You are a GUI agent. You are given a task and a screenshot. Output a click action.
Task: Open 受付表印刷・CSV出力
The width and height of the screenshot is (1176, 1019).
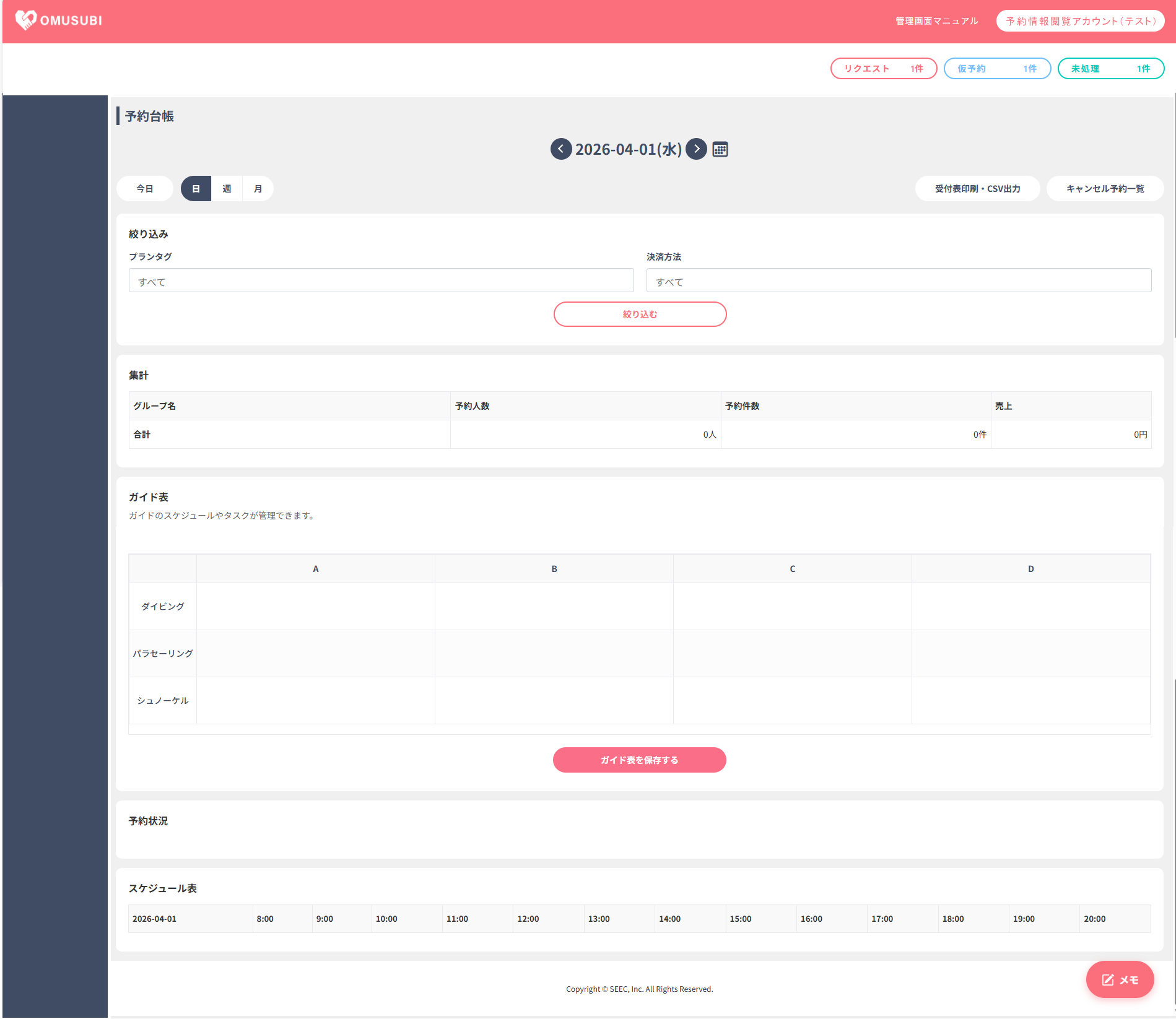(x=977, y=189)
